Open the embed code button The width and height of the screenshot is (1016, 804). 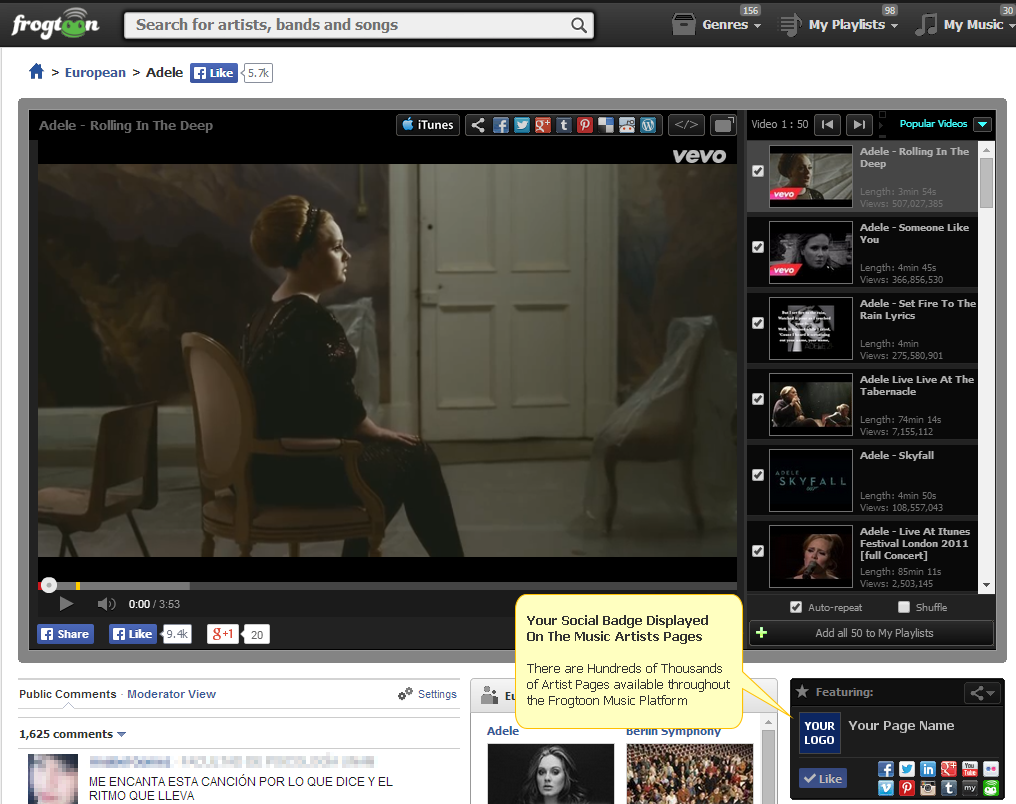(x=686, y=125)
